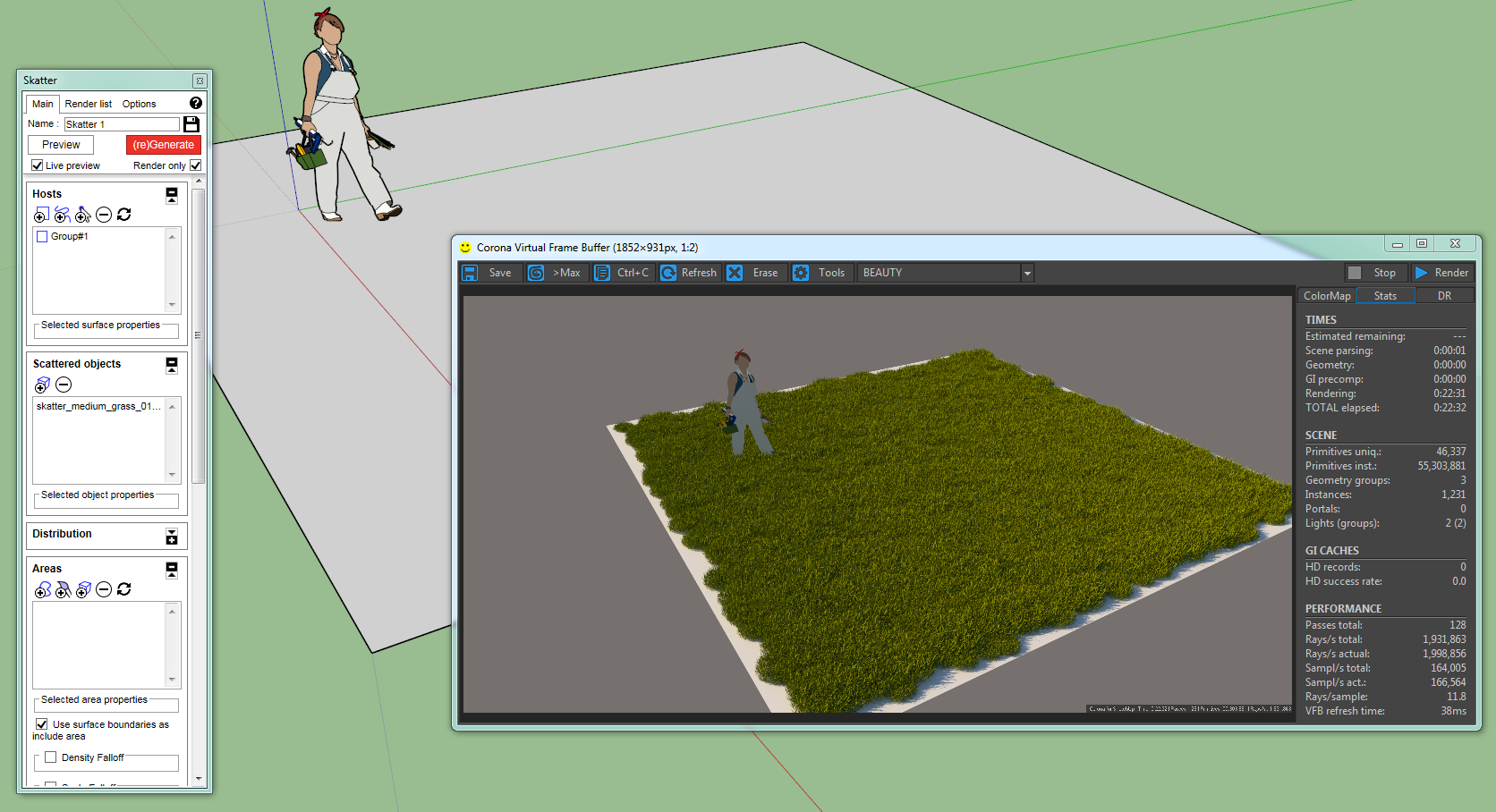The height and width of the screenshot is (812, 1496).
Task: Click rendered grass image in frame buffer
Action: 878,504
